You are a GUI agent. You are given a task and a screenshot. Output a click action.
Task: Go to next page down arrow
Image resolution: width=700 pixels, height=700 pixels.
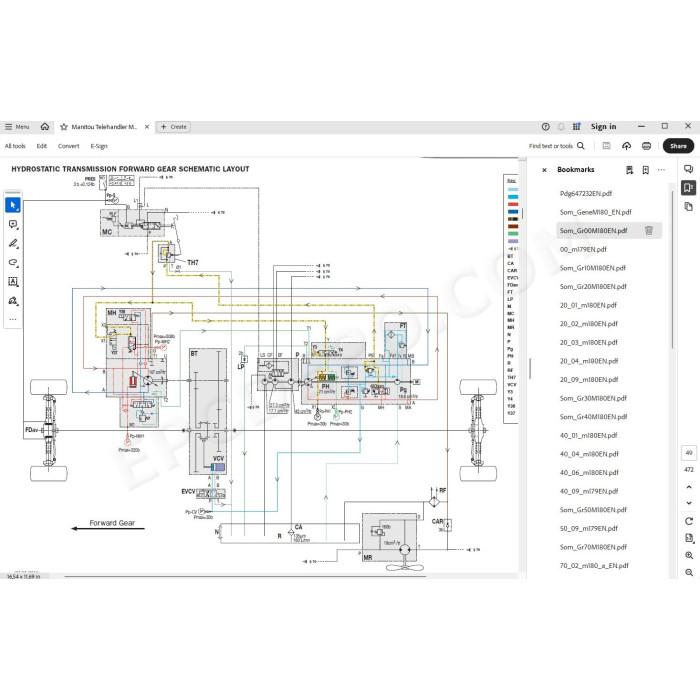[689, 503]
